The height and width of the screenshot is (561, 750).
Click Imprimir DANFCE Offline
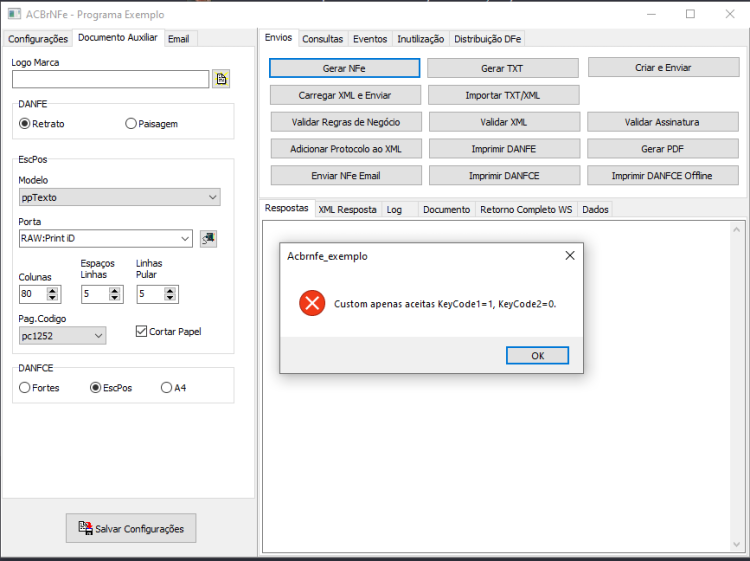662,176
